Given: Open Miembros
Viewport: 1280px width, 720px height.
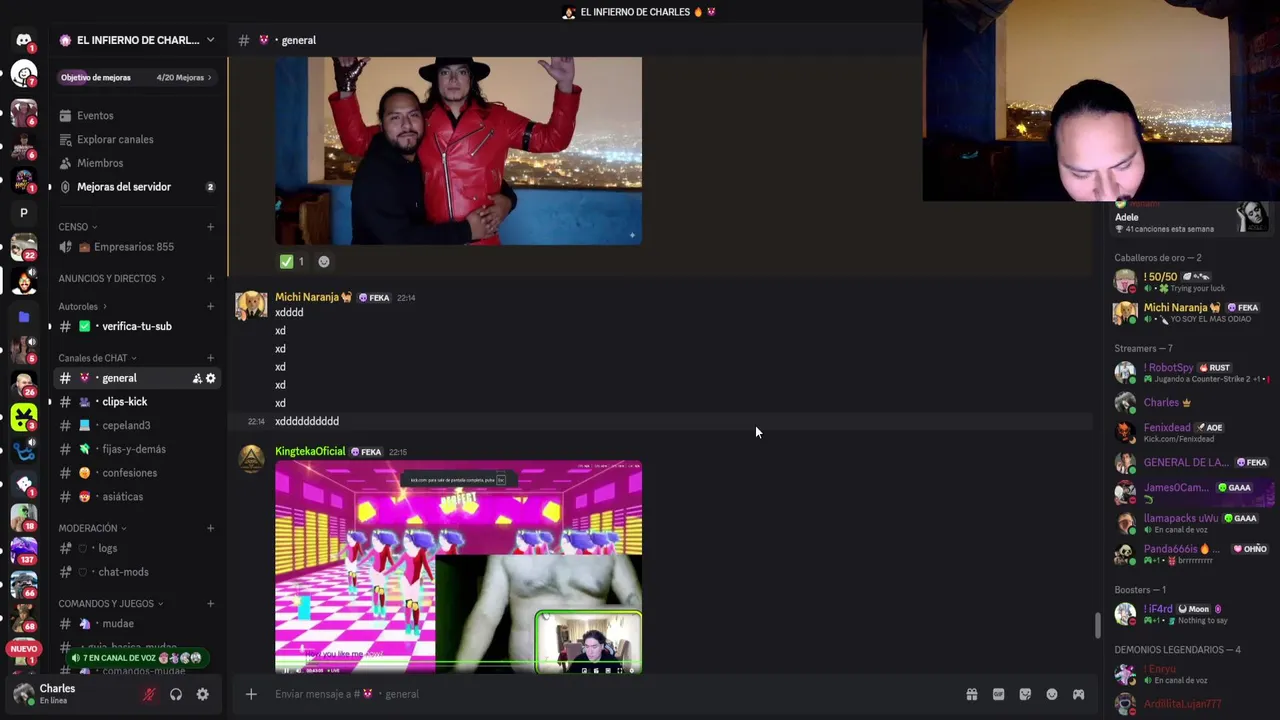Looking at the screenshot, I should [x=136, y=163].
